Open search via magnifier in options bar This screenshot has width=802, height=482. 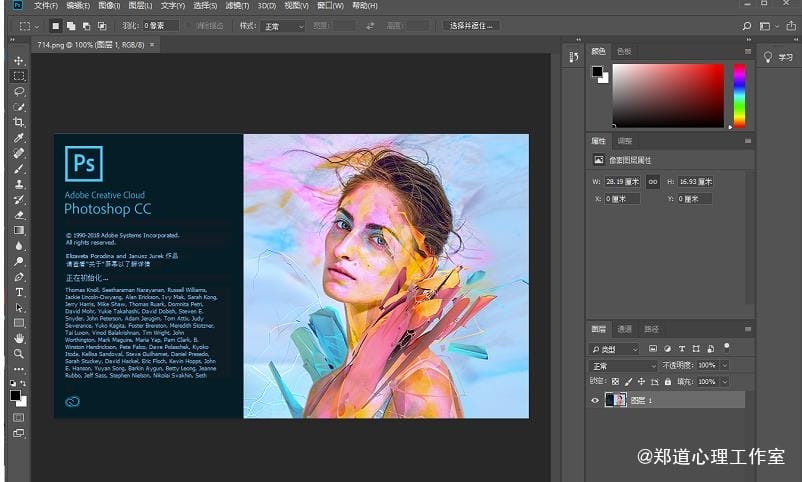click(747, 26)
